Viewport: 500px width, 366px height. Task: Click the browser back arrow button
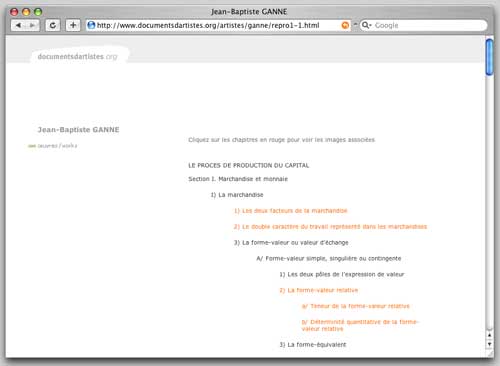[18, 25]
